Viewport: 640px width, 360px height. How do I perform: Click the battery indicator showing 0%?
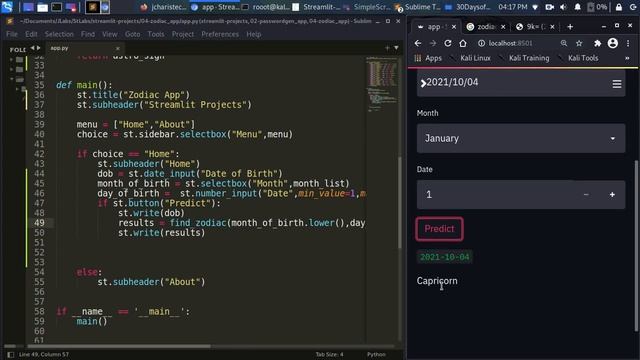click(x=597, y=7)
